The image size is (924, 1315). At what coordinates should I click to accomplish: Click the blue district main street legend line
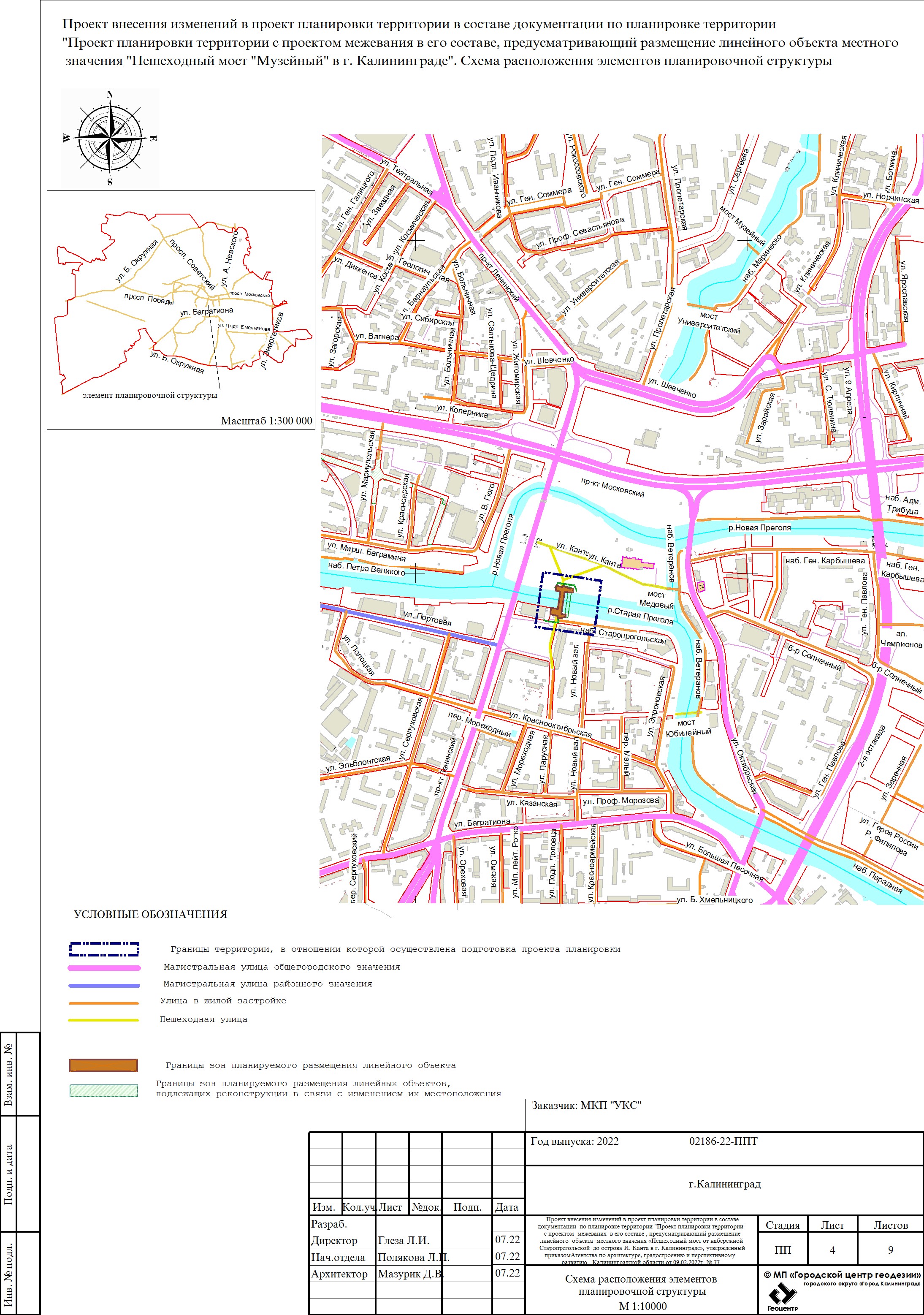click(x=104, y=986)
